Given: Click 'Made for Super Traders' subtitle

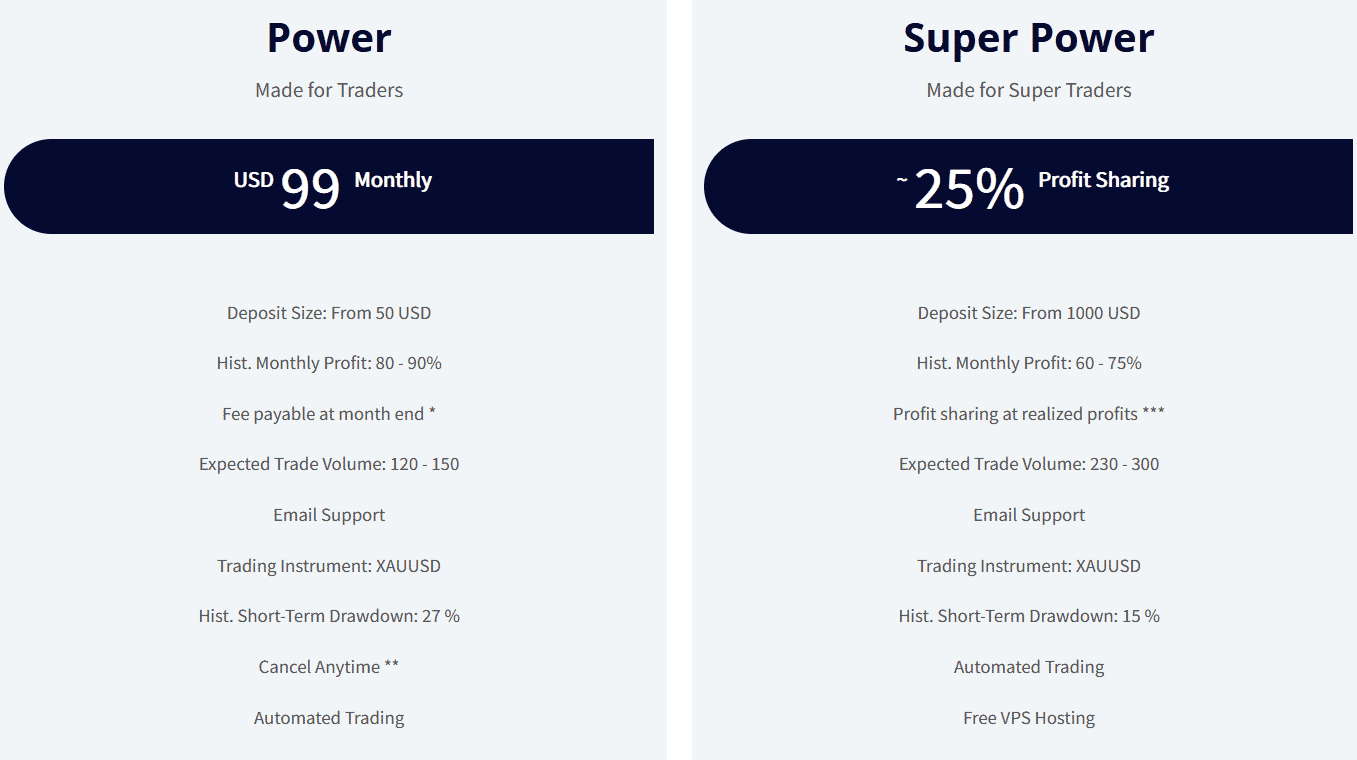Looking at the screenshot, I should coord(1029,90).
